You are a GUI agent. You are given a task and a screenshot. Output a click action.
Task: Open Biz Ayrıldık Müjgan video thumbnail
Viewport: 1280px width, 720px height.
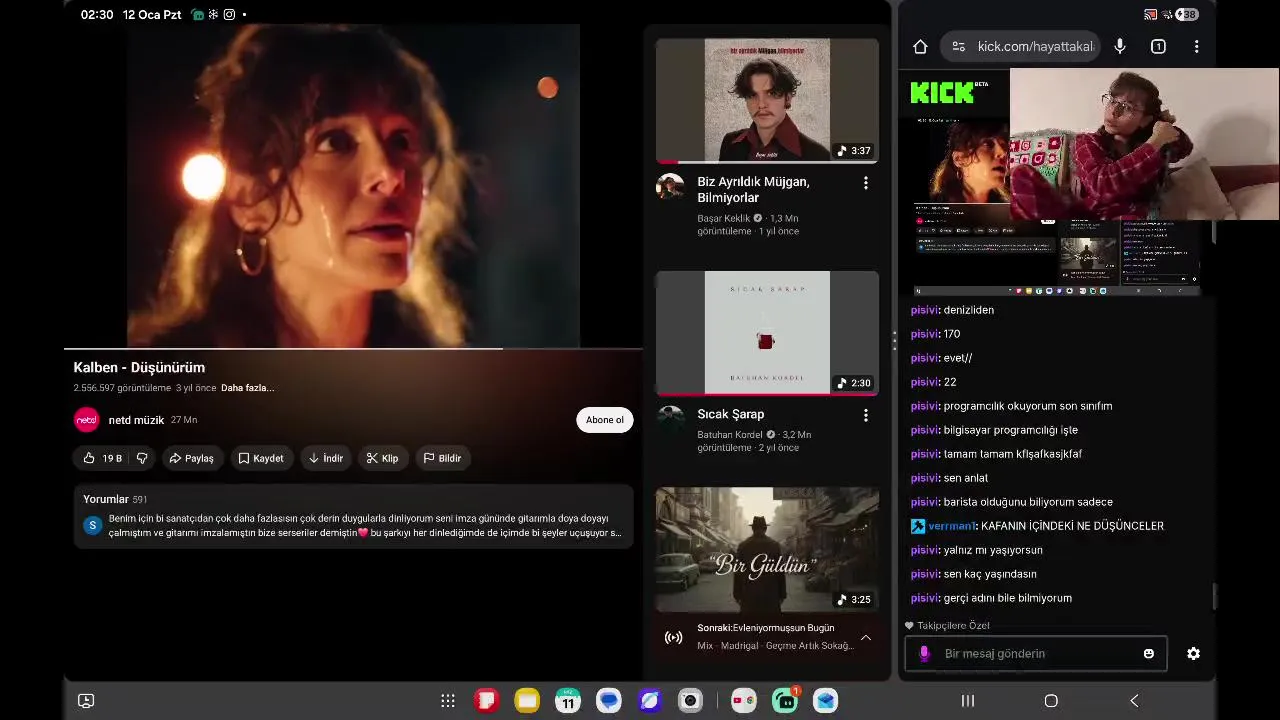pos(767,100)
